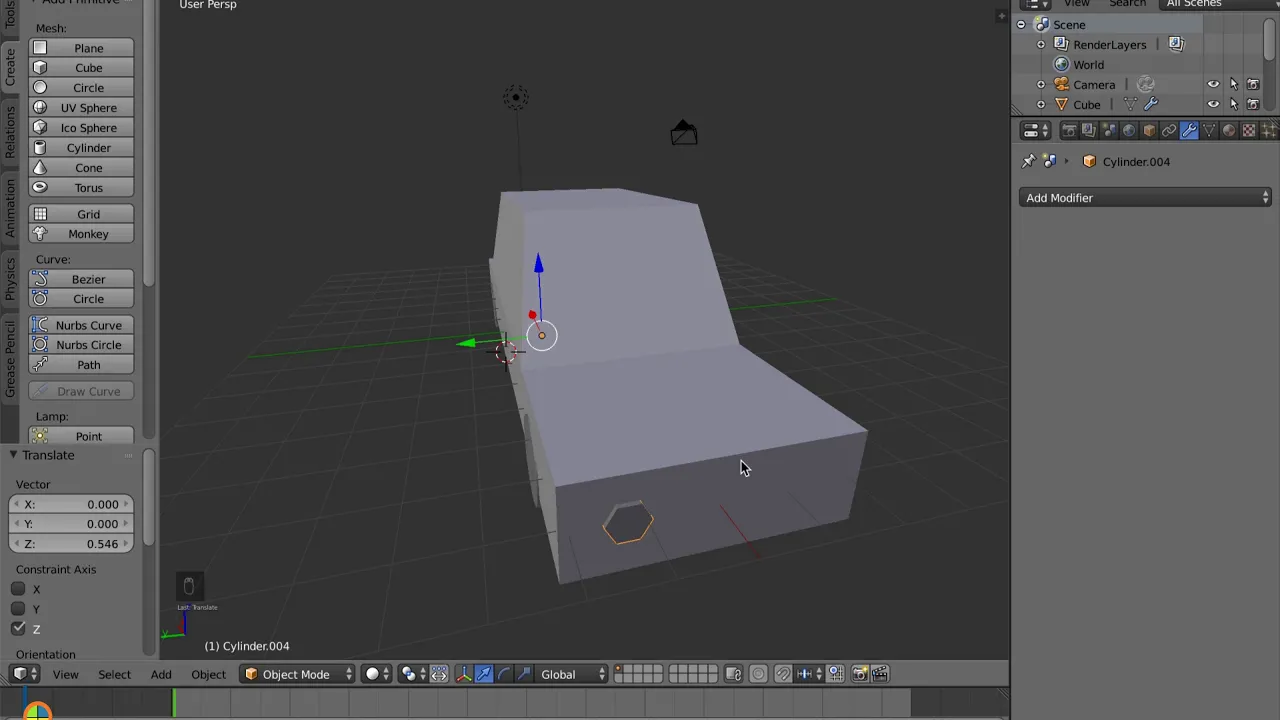Open the Constraints properties chain tab

(x=1169, y=130)
